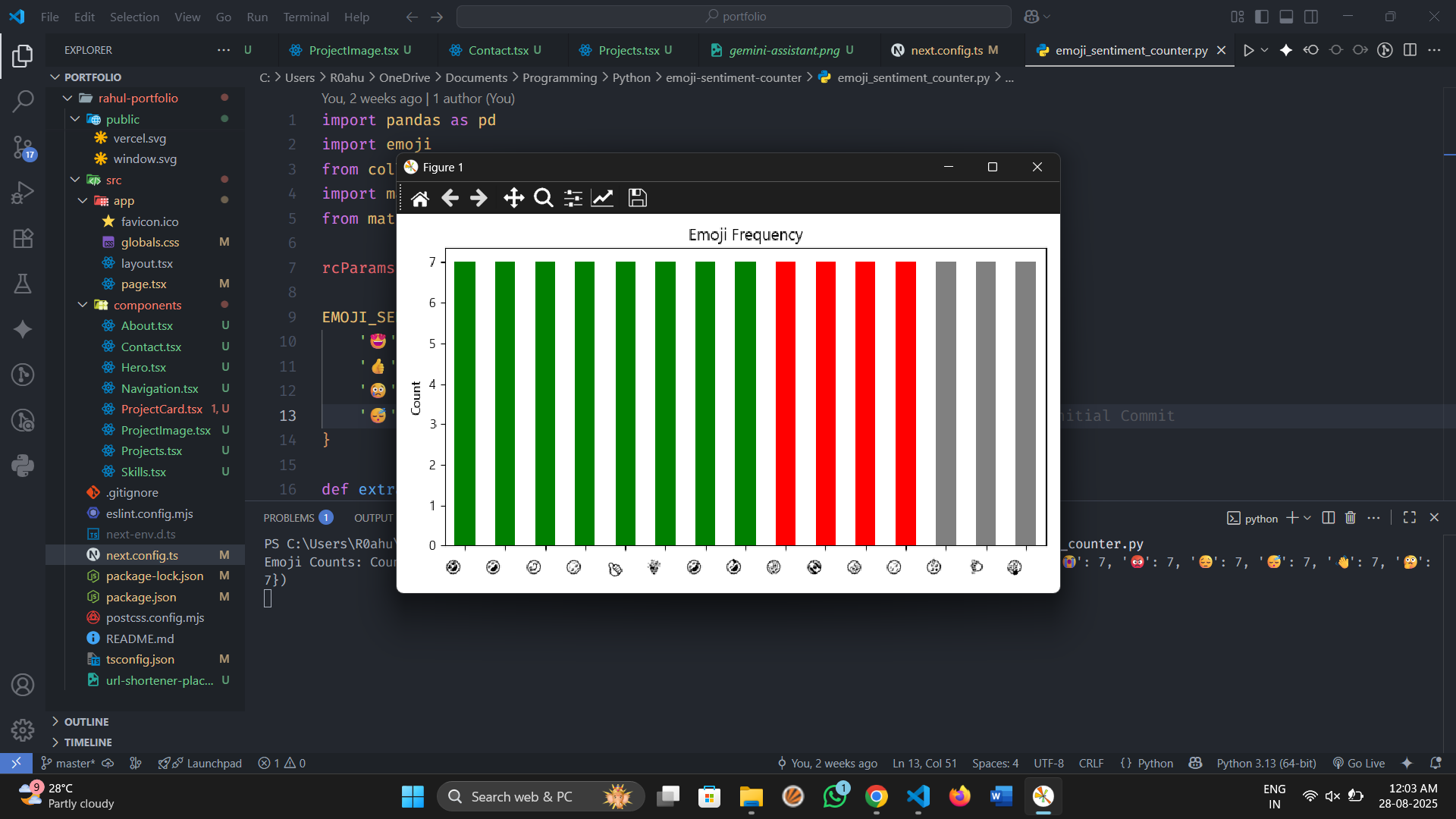Save the figure using the disk icon
The width and height of the screenshot is (1456, 819).
(x=637, y=198)
